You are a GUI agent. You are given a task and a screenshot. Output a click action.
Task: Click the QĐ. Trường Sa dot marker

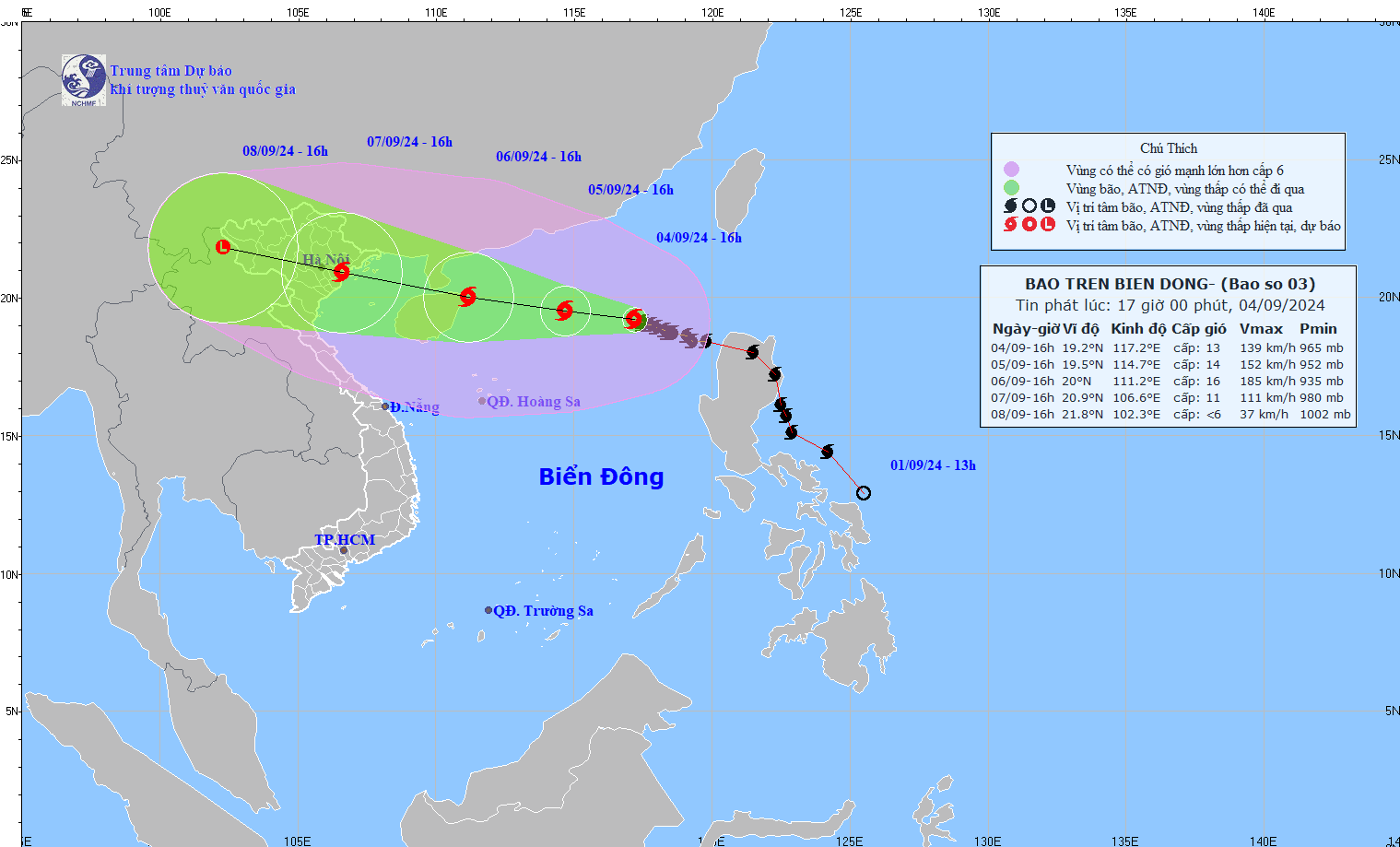(x=488, y=610)
